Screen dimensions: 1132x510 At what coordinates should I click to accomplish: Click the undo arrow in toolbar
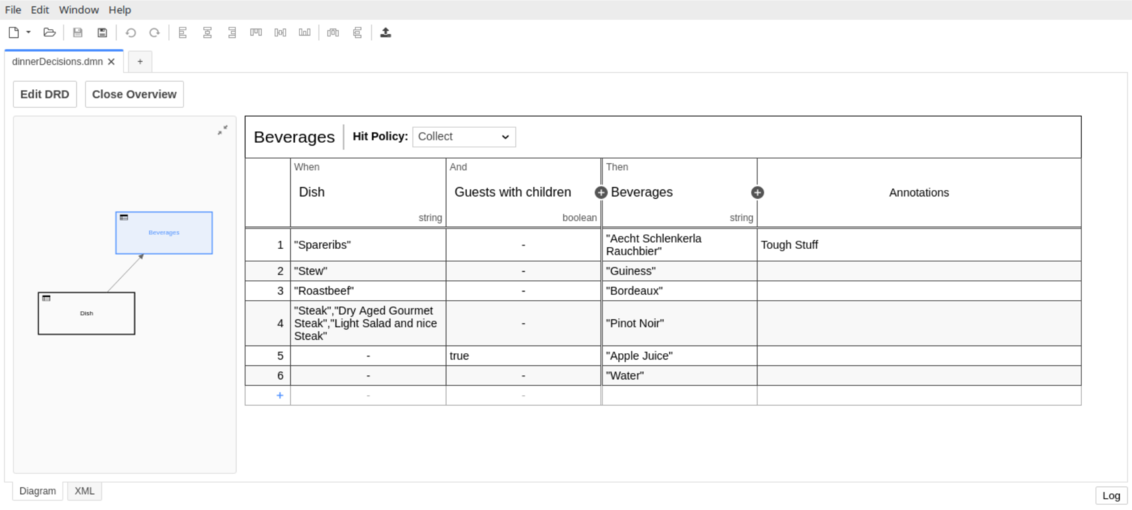(131, 33)
